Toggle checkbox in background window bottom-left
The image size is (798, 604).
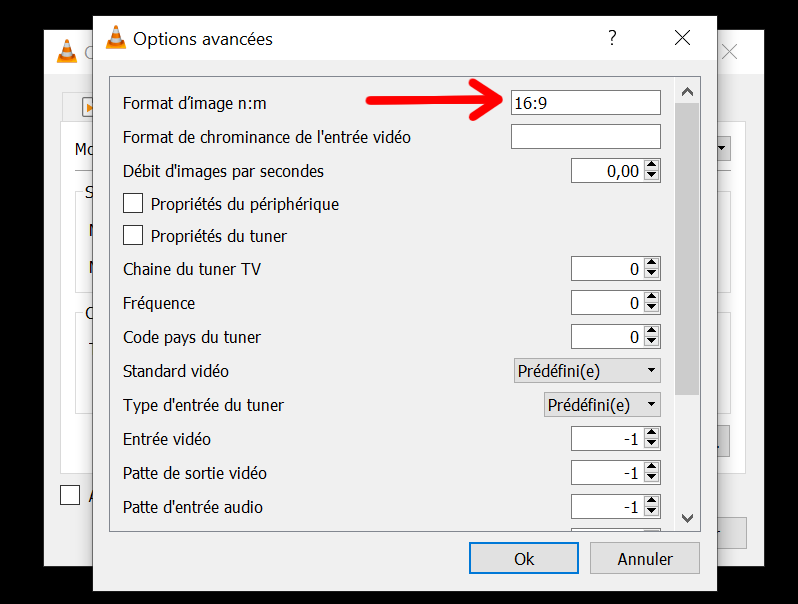pyautogui.click(x=70, y=495)
